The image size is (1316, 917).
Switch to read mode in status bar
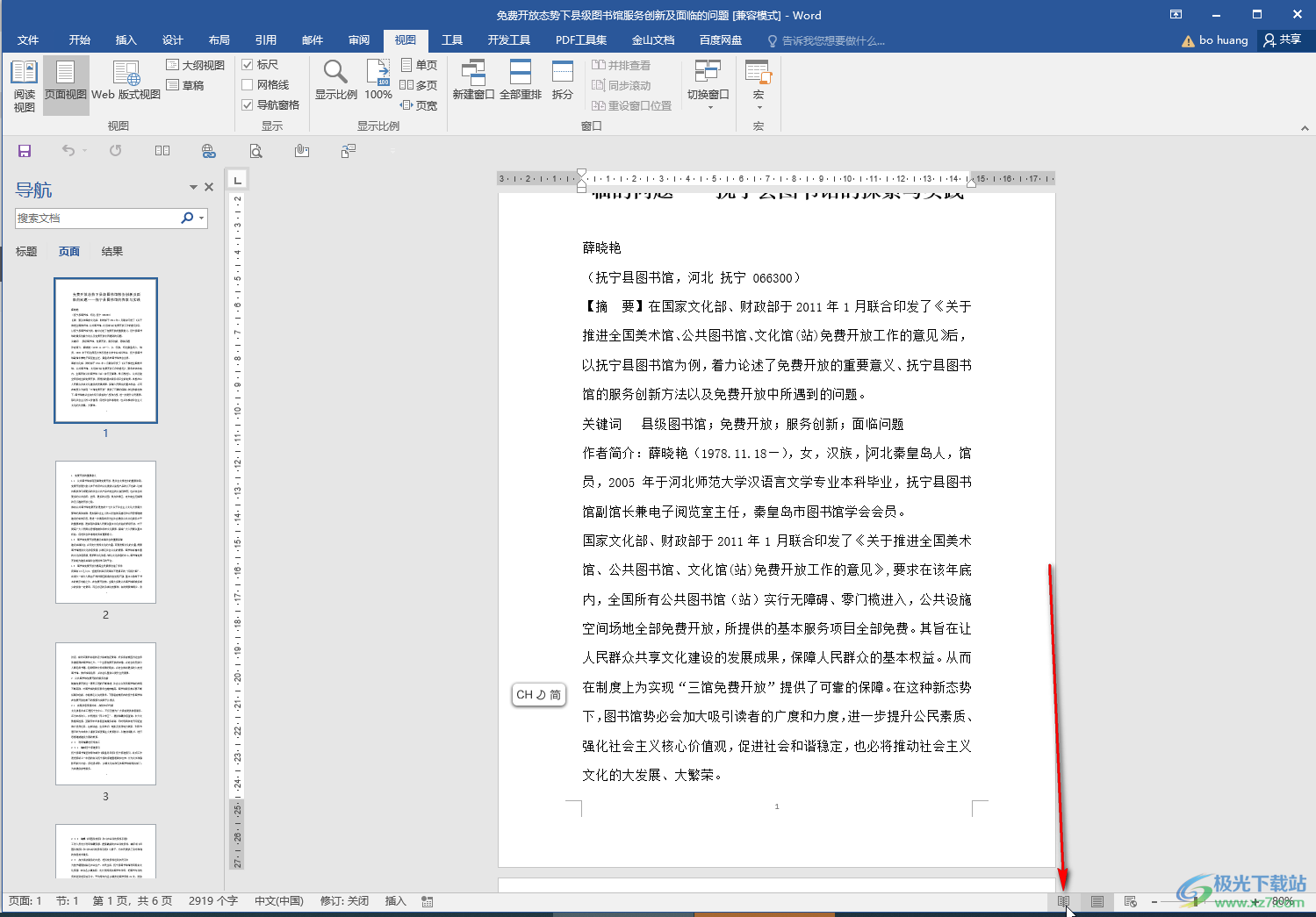[1063, 901]
